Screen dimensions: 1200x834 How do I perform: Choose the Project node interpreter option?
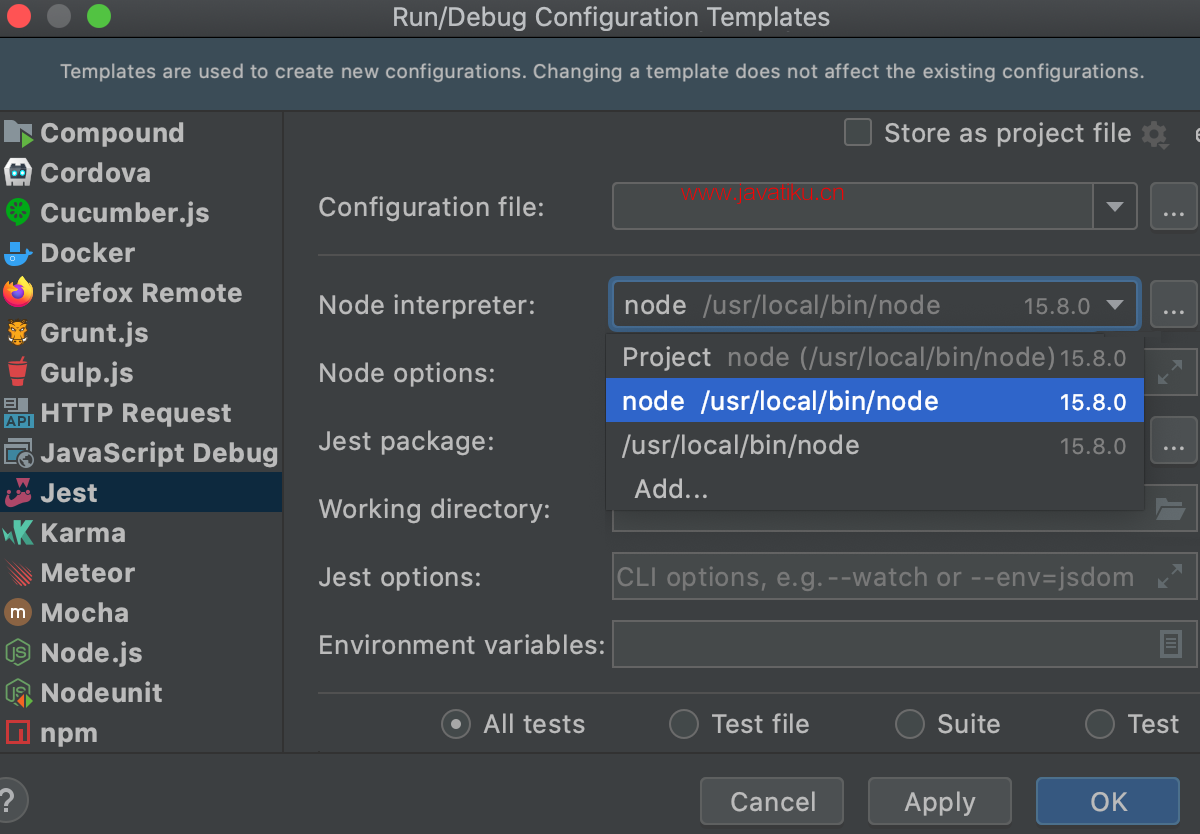pos(875,357)
